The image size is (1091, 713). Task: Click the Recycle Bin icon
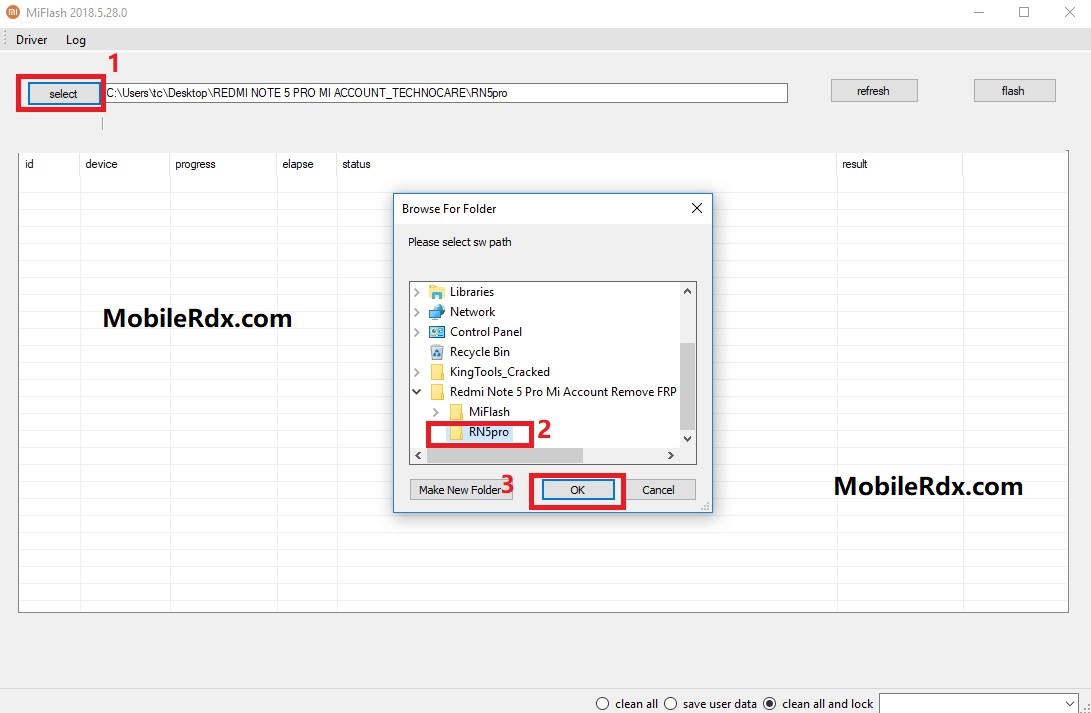tap(437, 352)
